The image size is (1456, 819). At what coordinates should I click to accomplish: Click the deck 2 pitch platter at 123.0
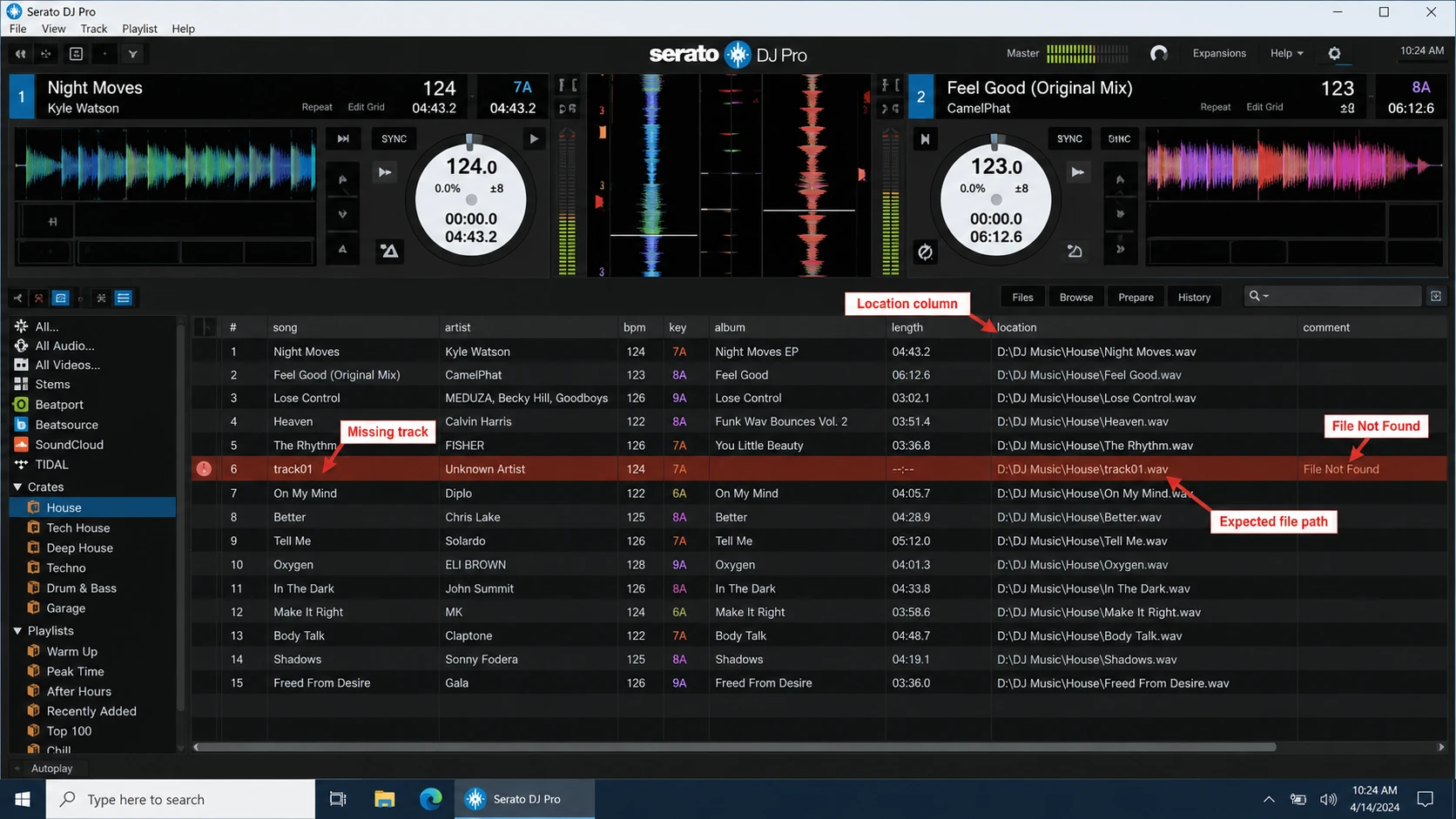pyautogui.click(x=996, y=201)
